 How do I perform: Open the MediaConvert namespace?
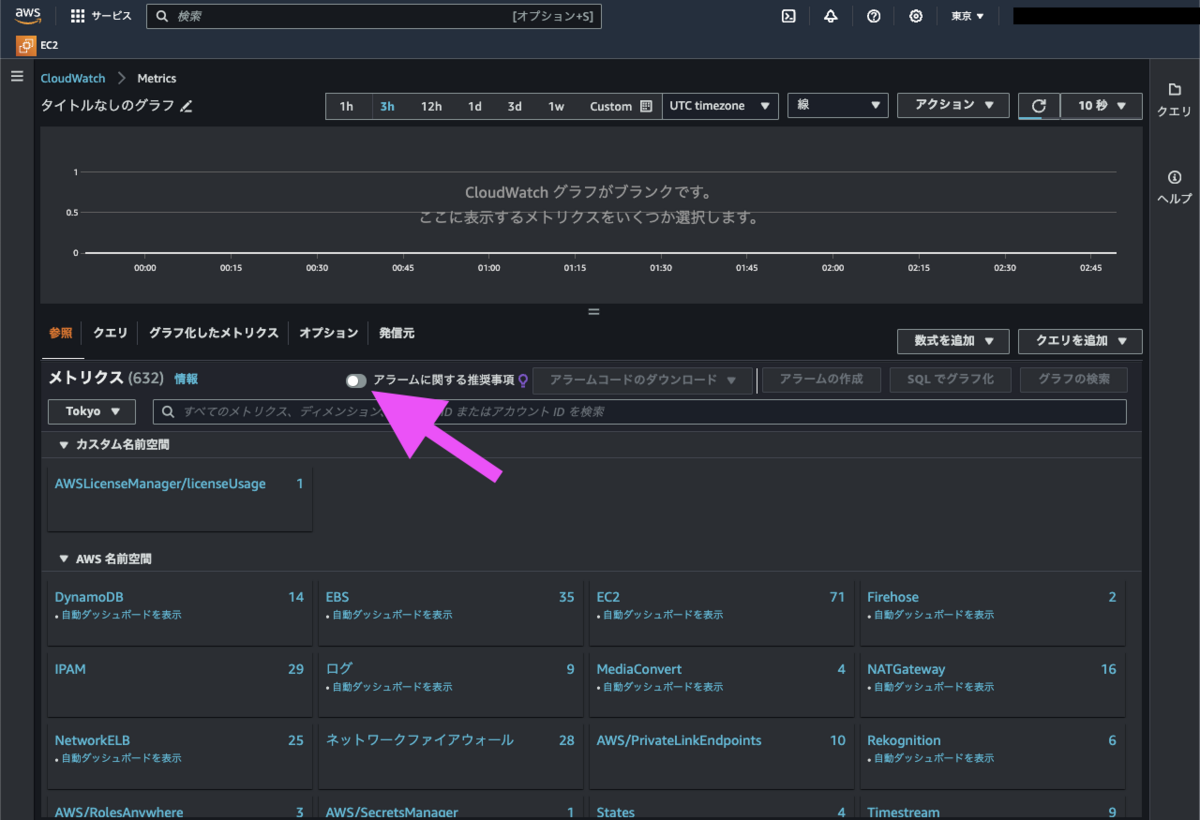coord(639,669)
